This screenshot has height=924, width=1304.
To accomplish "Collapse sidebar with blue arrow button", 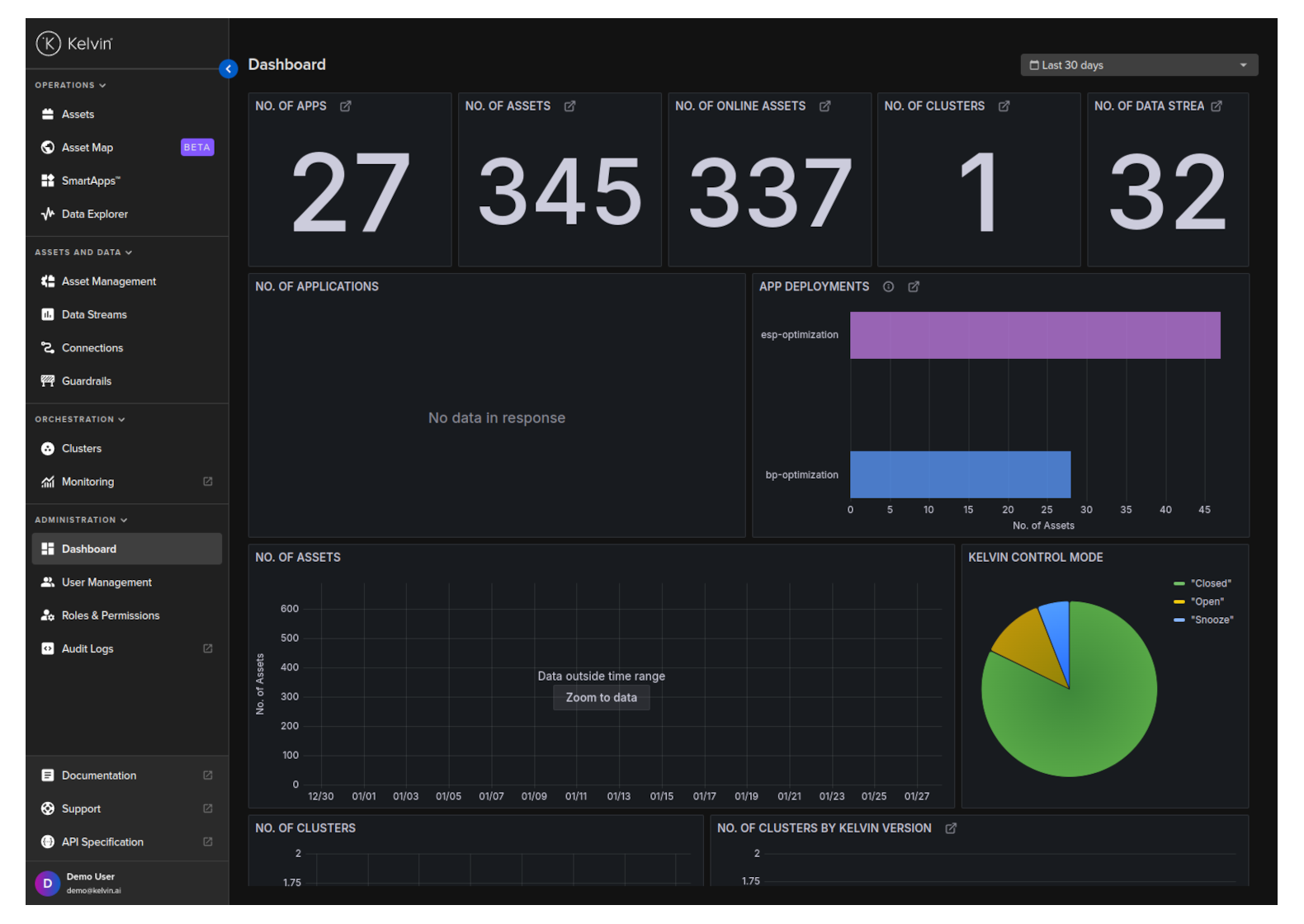I will (229, 69).
